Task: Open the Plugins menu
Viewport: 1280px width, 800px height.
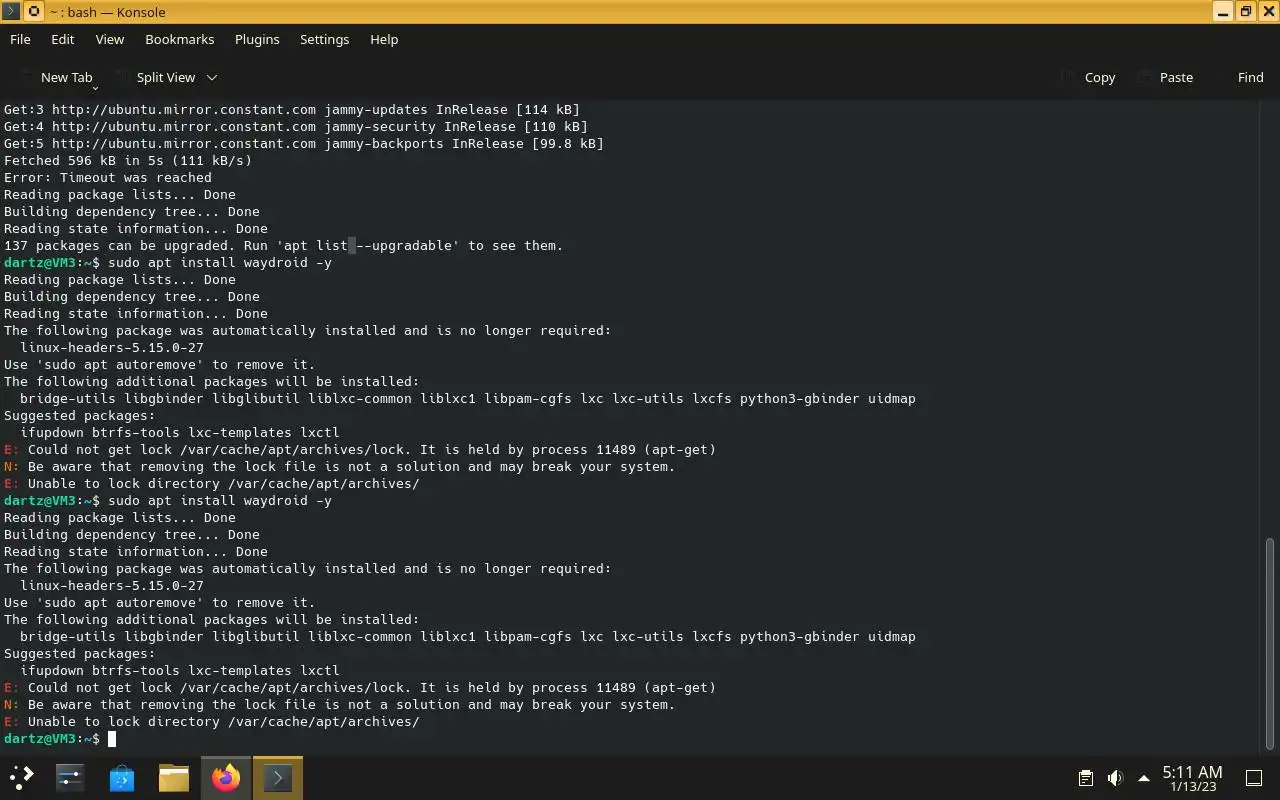Action: (257, 39)
